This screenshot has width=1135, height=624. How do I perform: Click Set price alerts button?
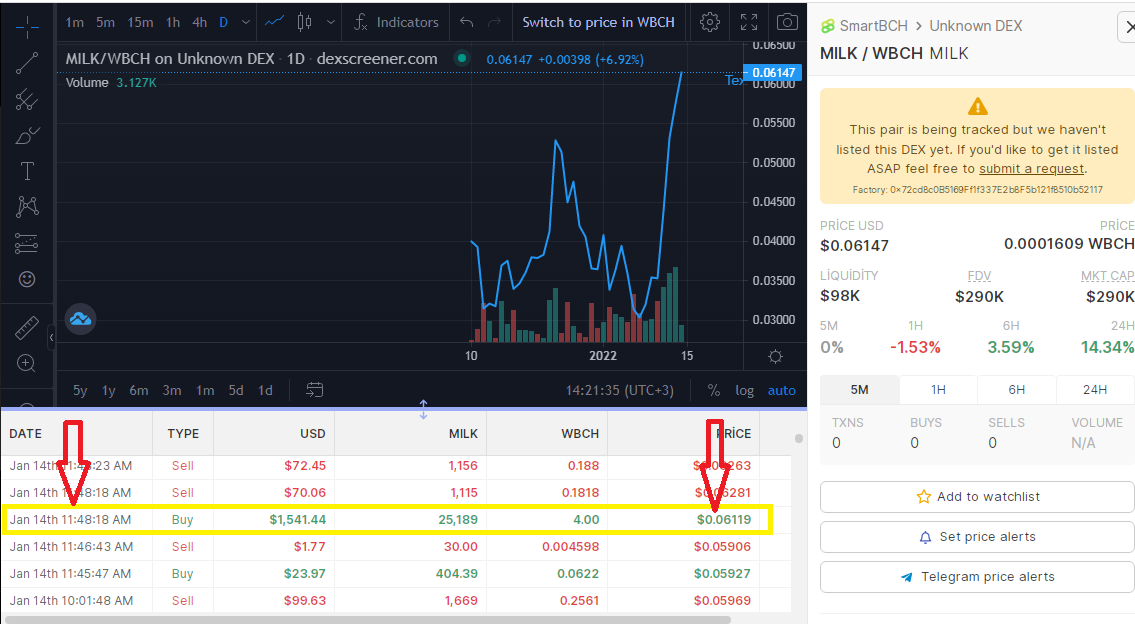click(977, 537)
